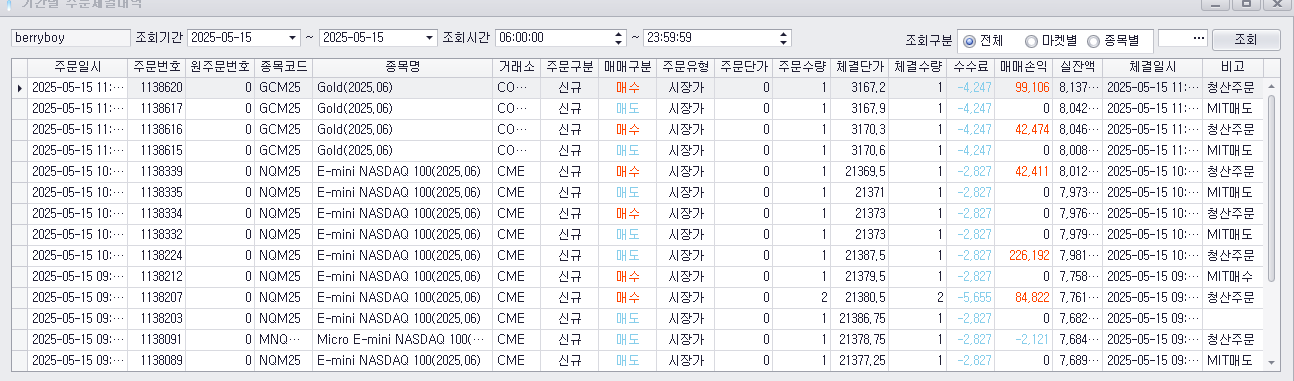Image resolution: width=1294 pixels, height=381 pixels.
Task: Click the current row indicator arrow
Action: (x=19, y=88)
